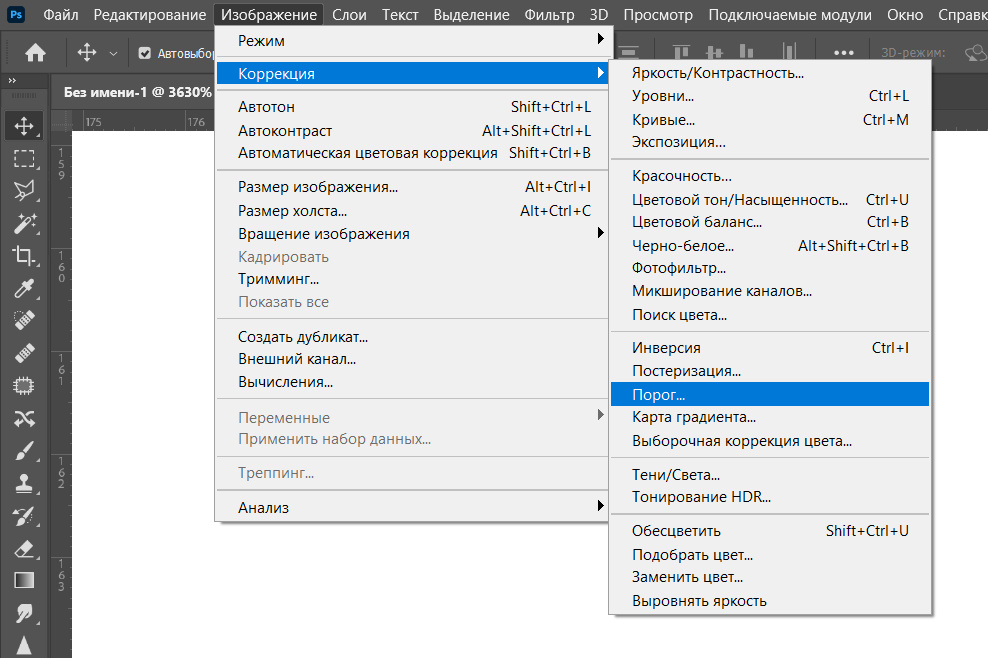Select the Rectangular Marquee tool
The image size is (988, 658).
(24, 158)
